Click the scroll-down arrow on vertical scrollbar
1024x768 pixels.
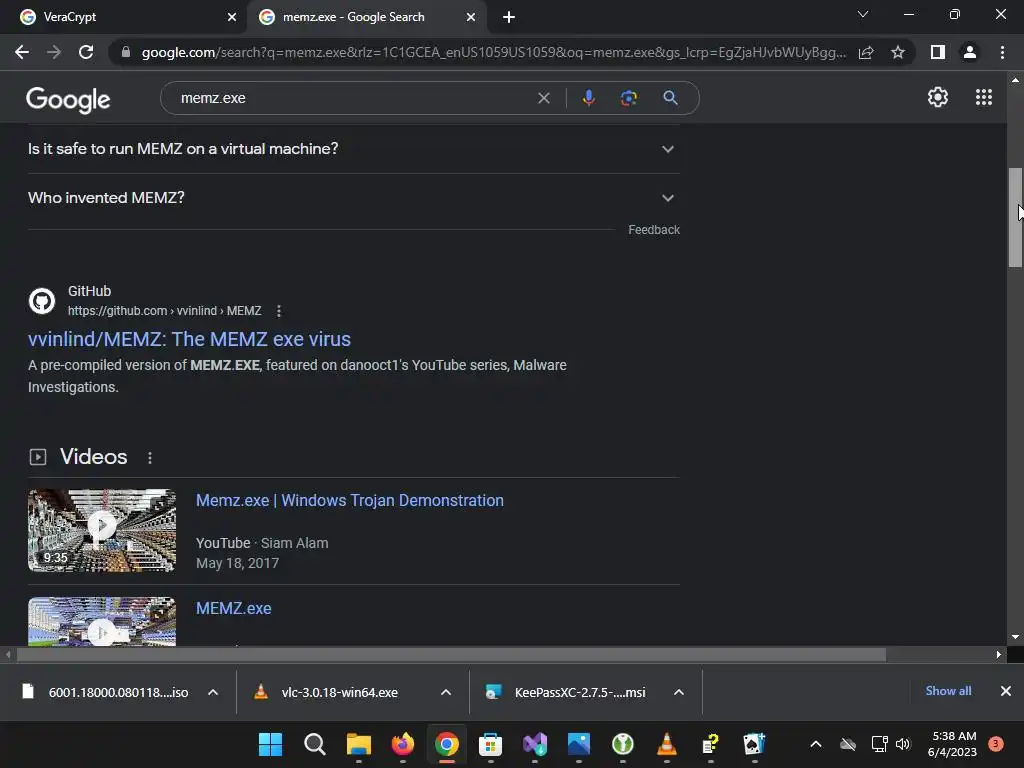1015,637
